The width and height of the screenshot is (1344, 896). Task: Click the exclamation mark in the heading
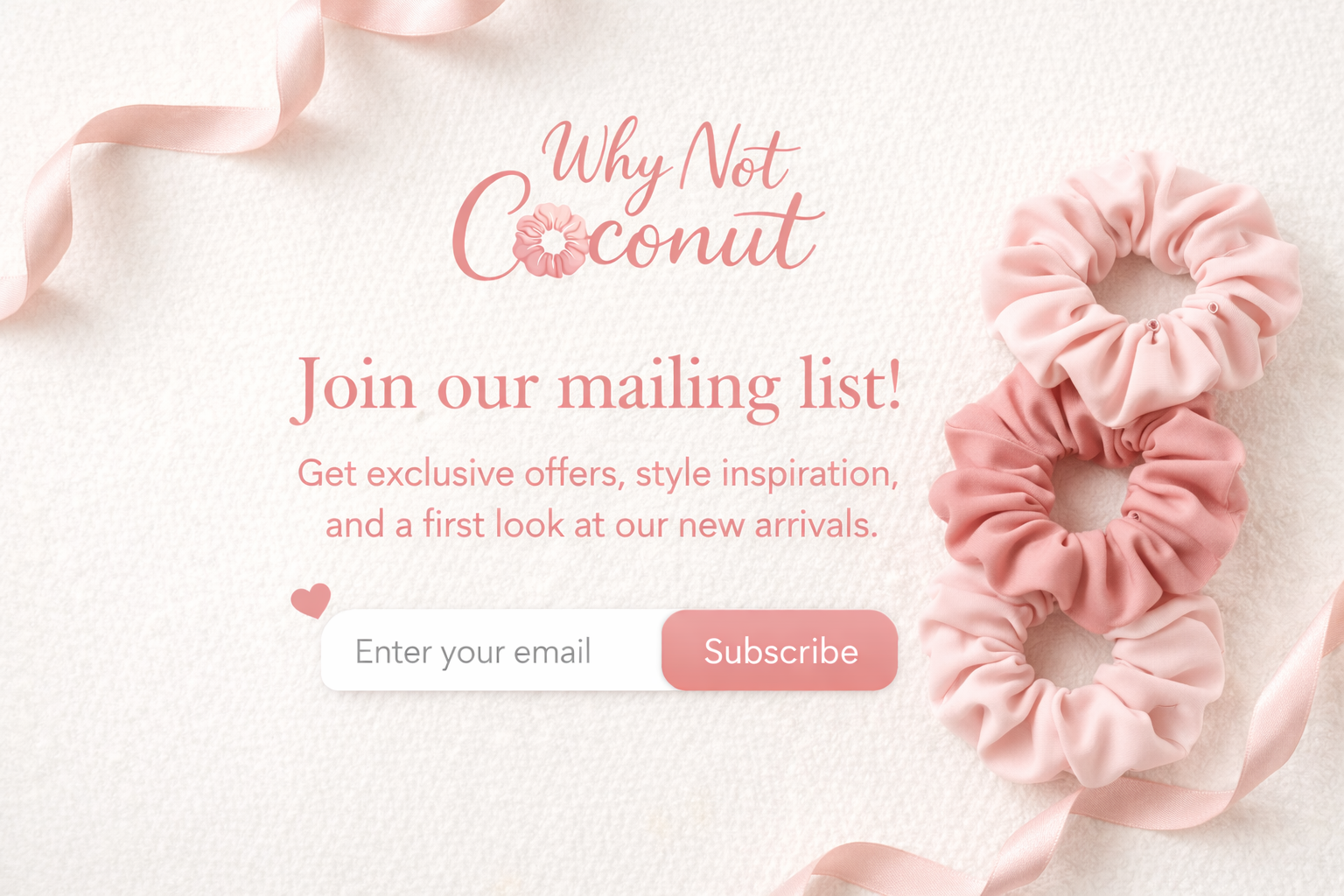tap(893, 383)
